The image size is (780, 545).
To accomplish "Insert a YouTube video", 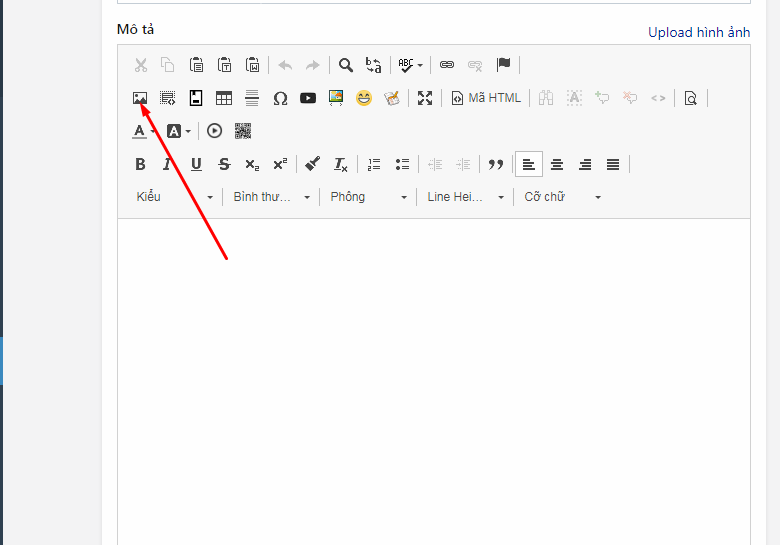I will coord(308,98).
